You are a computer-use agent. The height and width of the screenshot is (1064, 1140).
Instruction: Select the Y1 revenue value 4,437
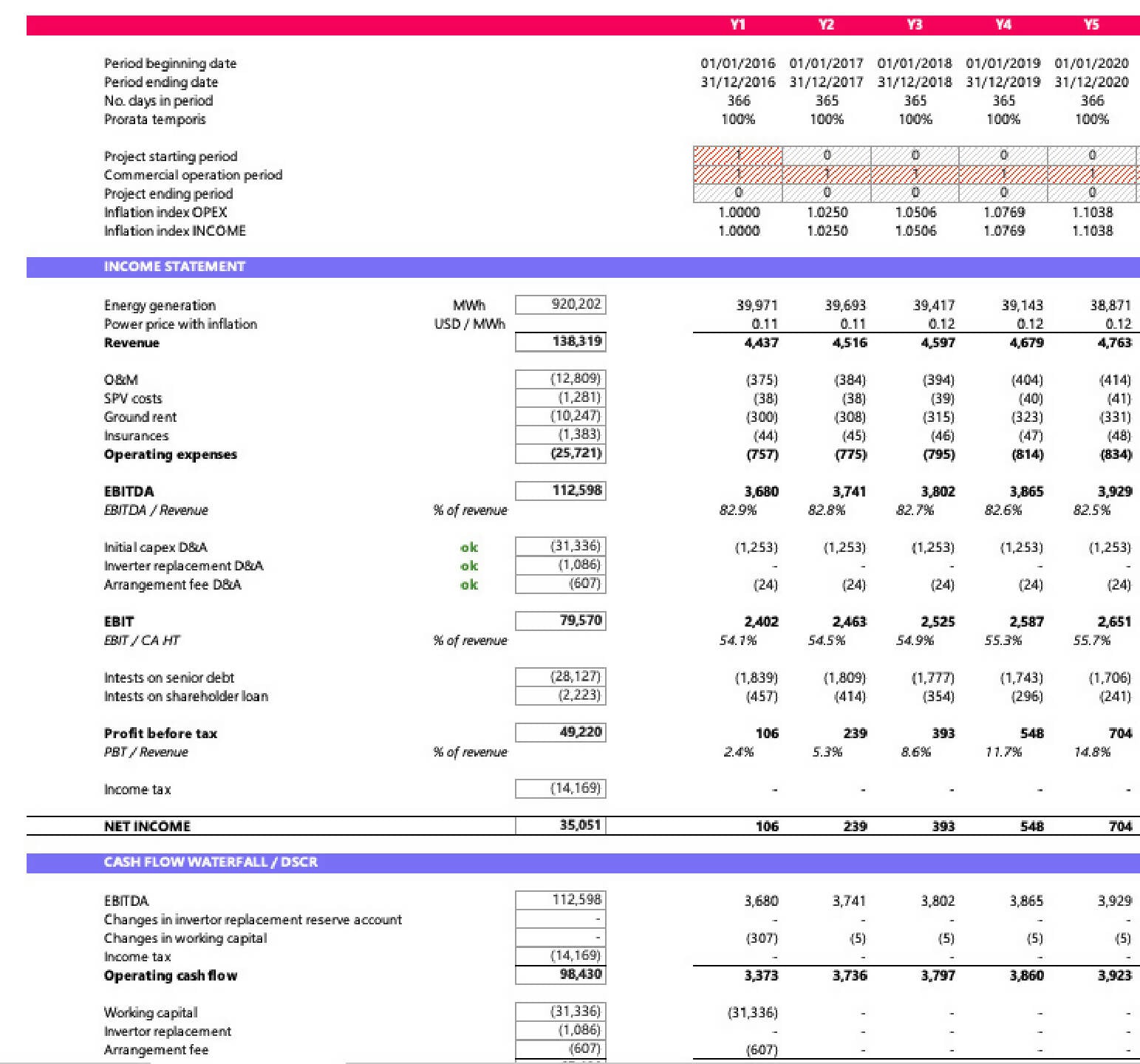tap(761, 342)
